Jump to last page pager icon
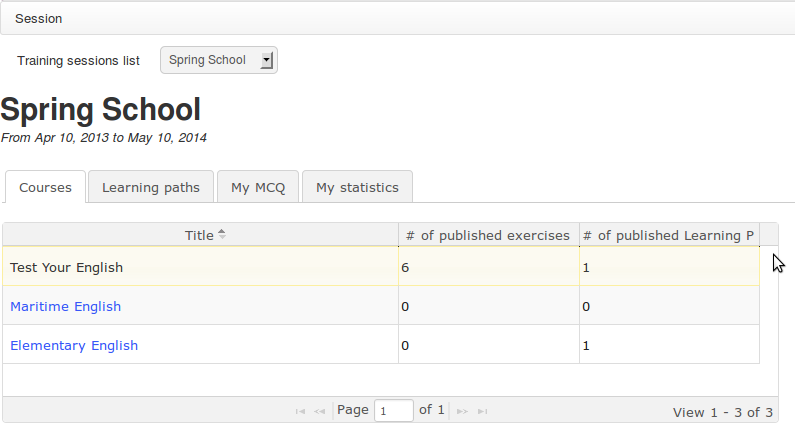Screen dimensions: 795x423 tap(483, 411)
